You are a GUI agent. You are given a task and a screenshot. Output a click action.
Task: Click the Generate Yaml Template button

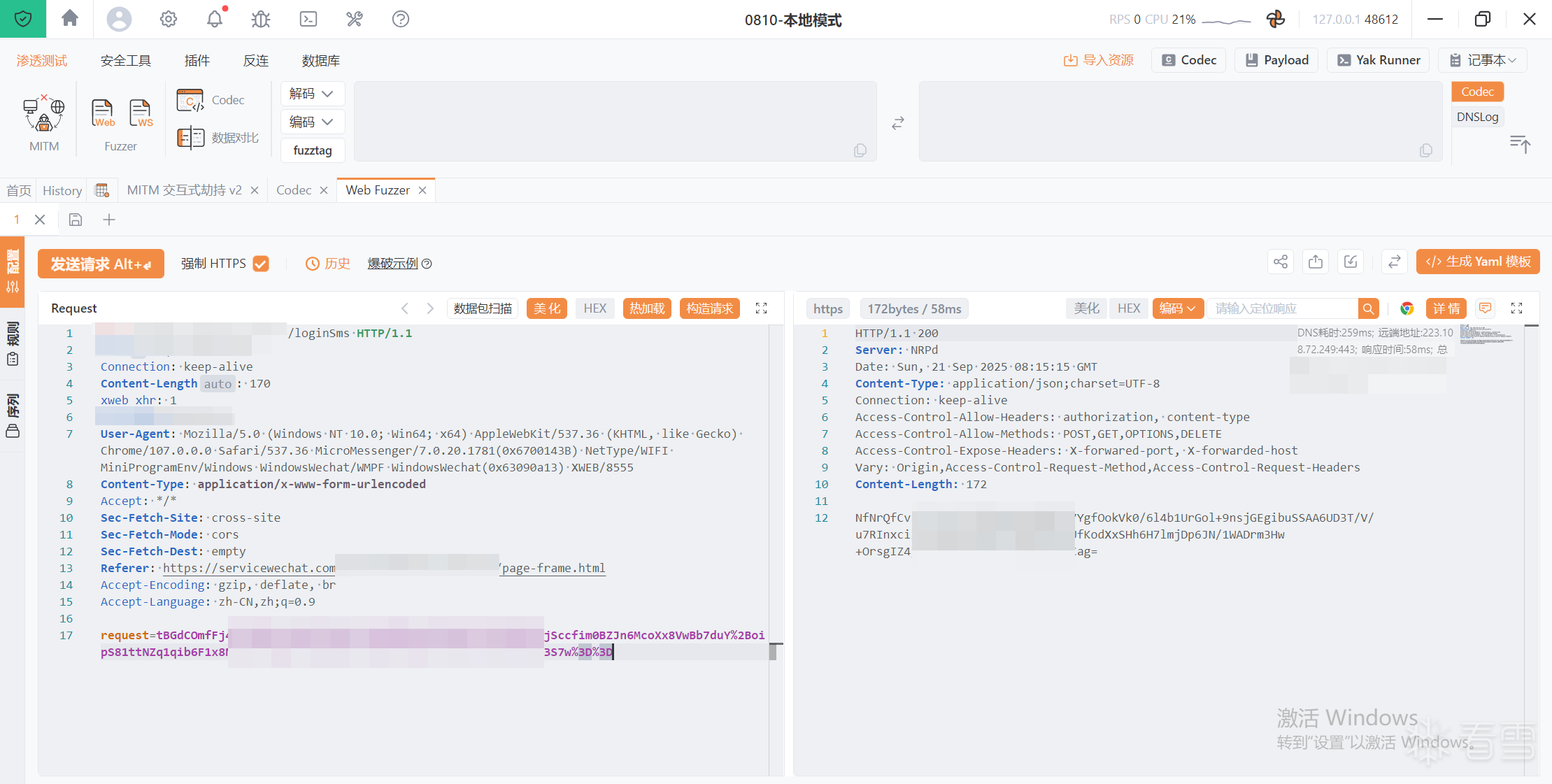(1478, 262)
